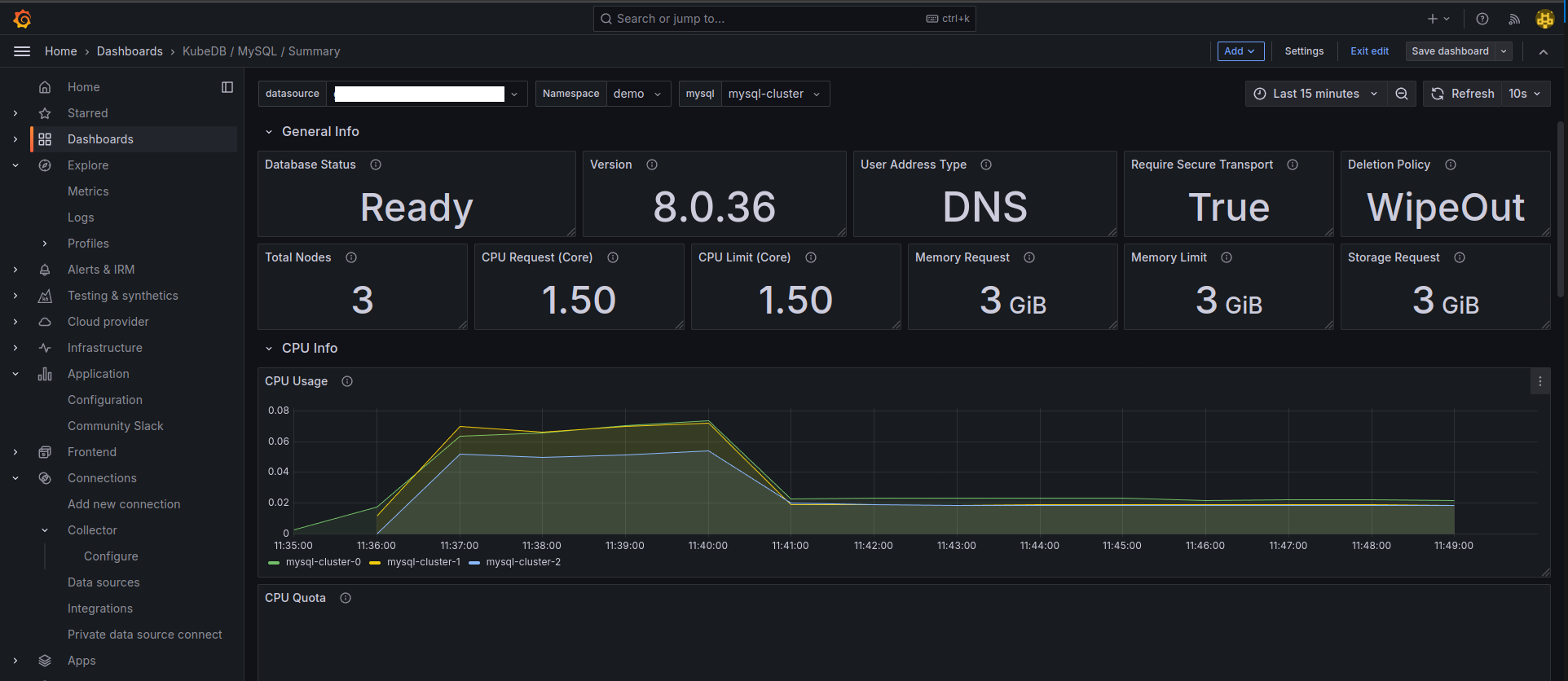Show Memory Limit info icon

(x=1227, y=257)
